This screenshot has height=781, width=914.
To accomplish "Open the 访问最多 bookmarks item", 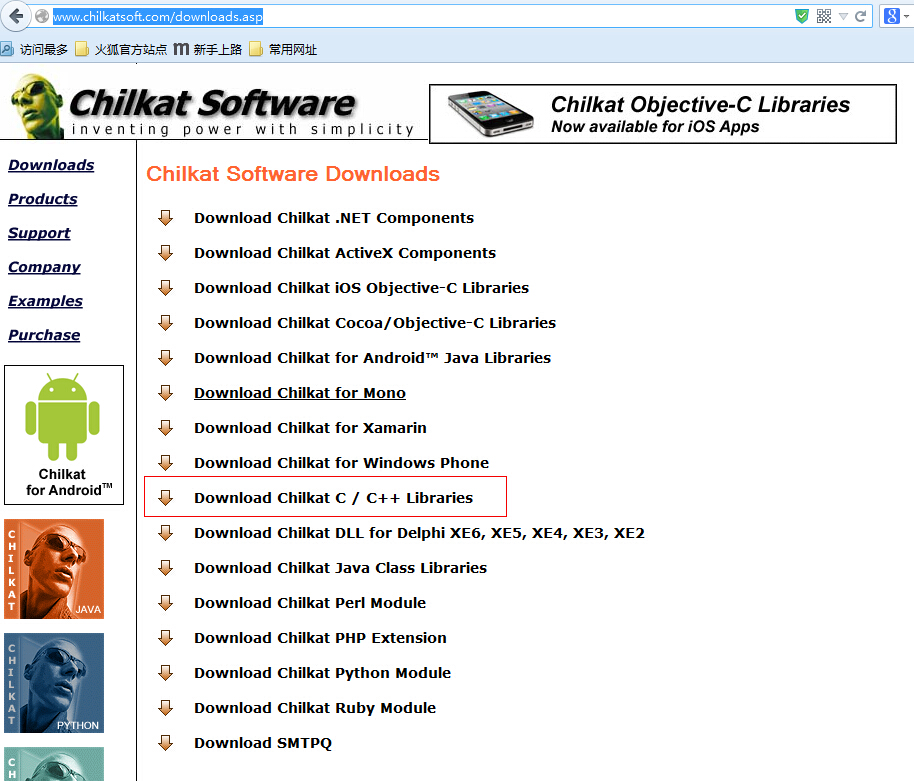I will (34, 50).
